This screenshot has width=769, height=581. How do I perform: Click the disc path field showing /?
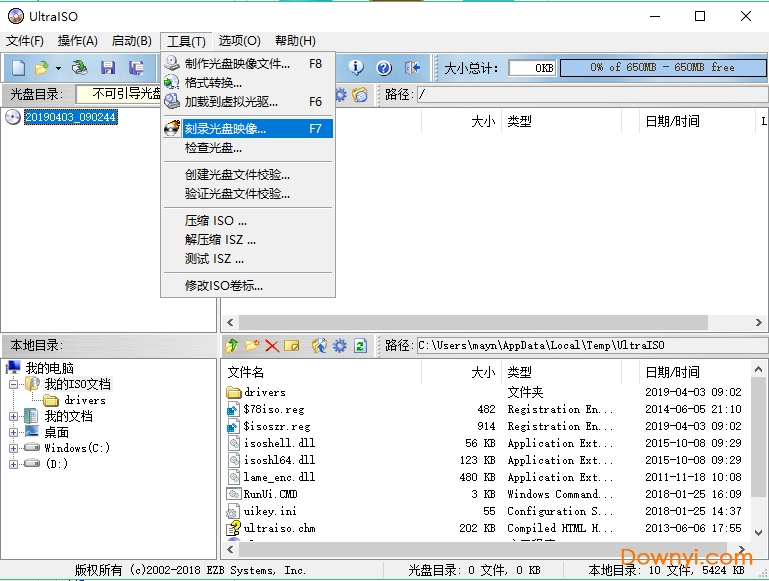[591, 94]
